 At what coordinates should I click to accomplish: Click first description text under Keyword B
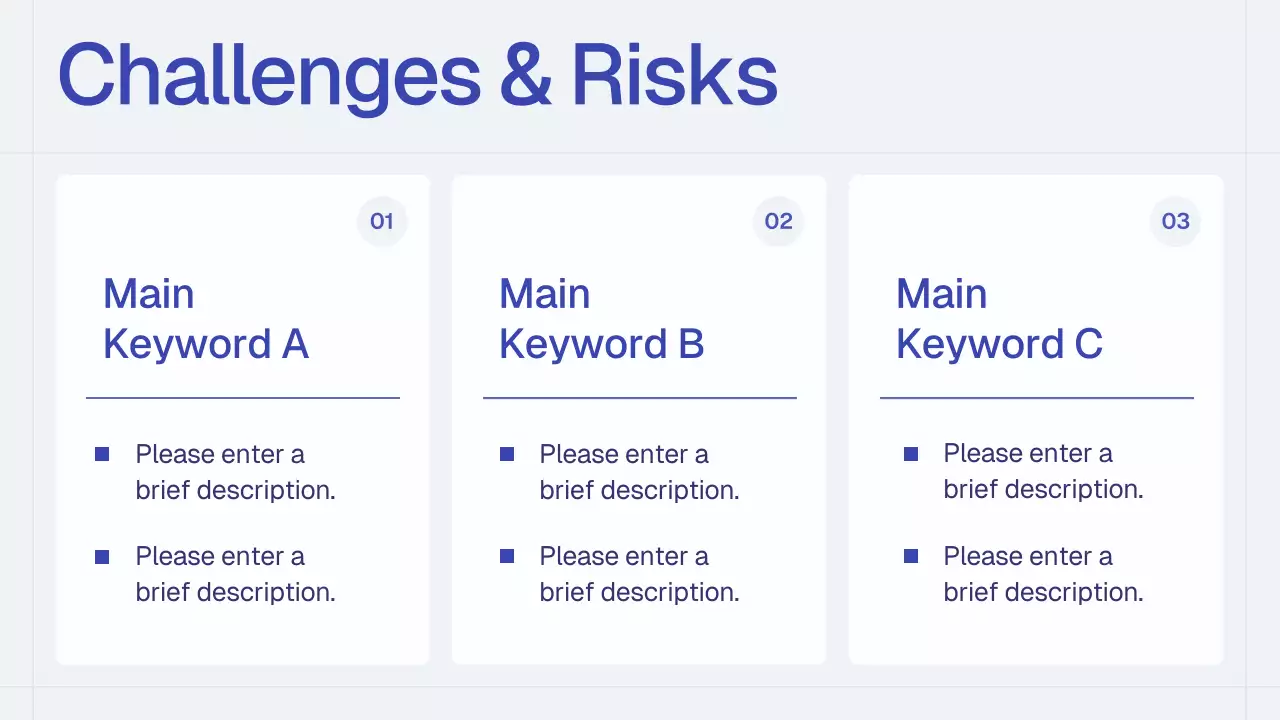tap(639, 472)
